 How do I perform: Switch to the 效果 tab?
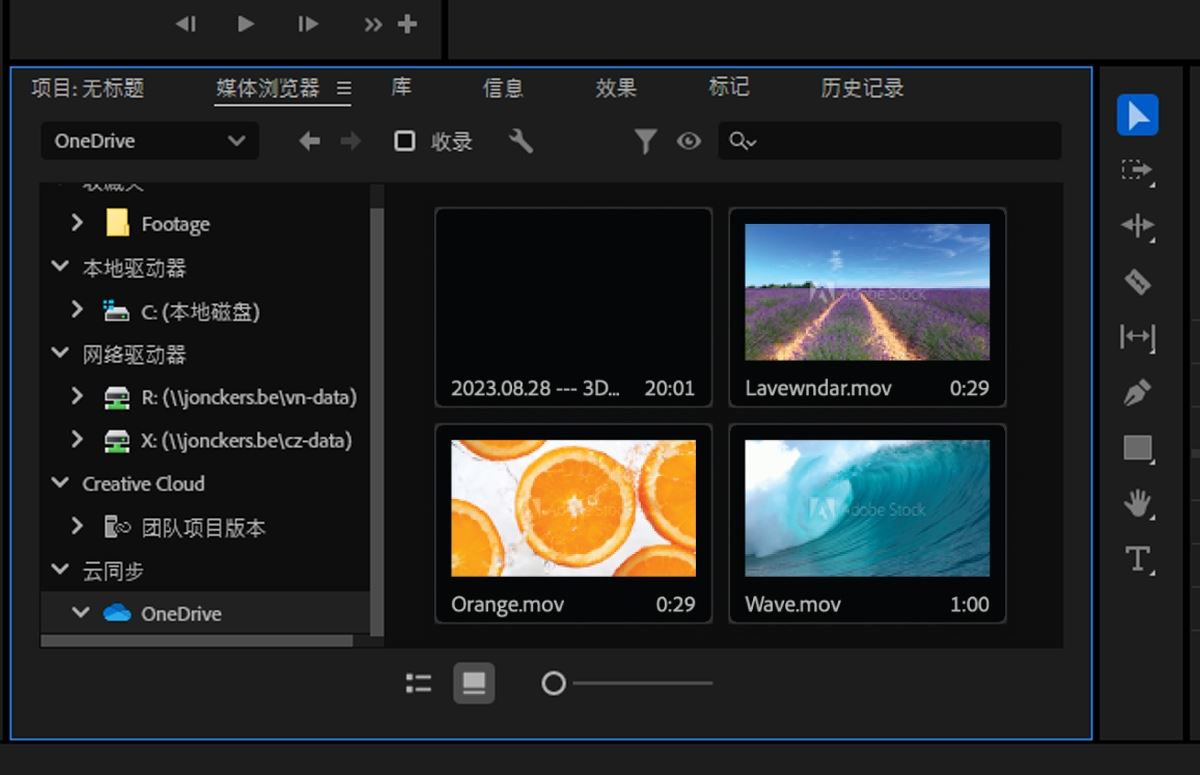pos(616,88)
